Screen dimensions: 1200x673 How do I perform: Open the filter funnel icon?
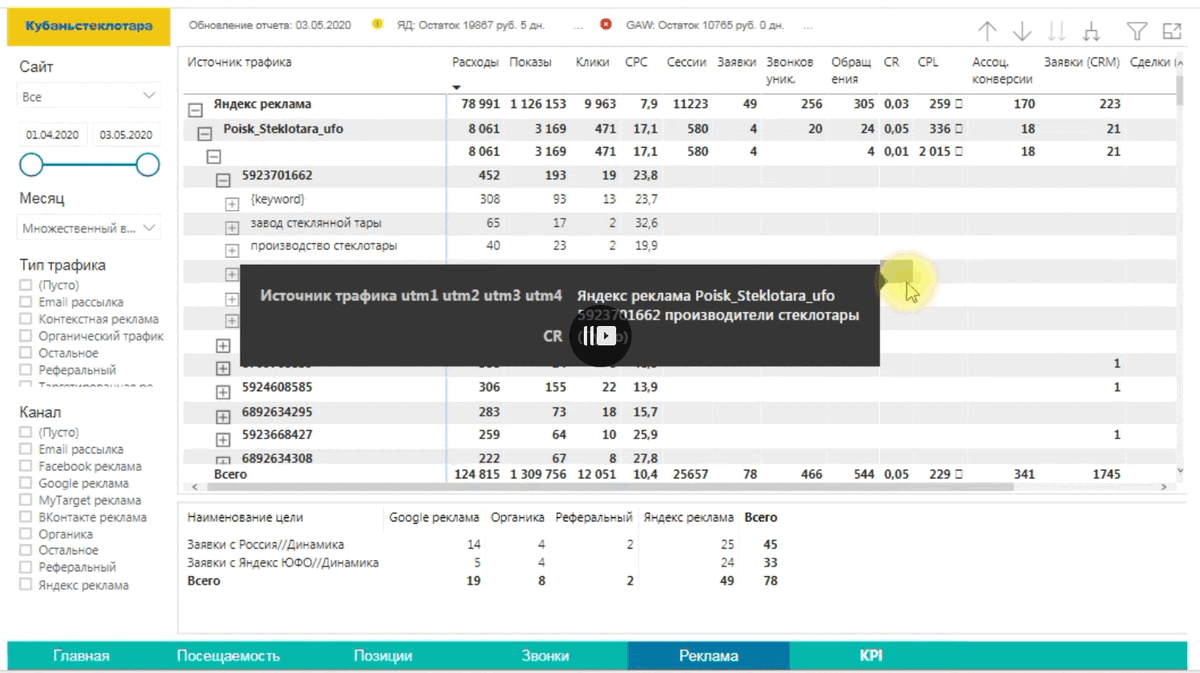tap(1137, 32)
